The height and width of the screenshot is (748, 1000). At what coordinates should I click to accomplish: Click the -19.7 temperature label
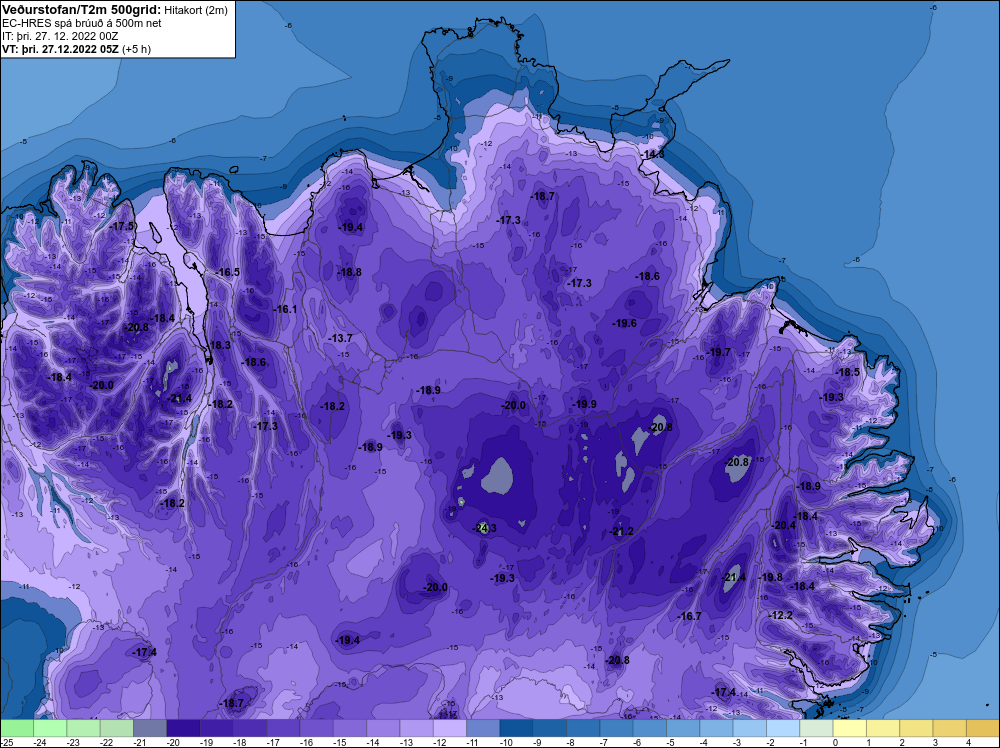tap(719, 352)
